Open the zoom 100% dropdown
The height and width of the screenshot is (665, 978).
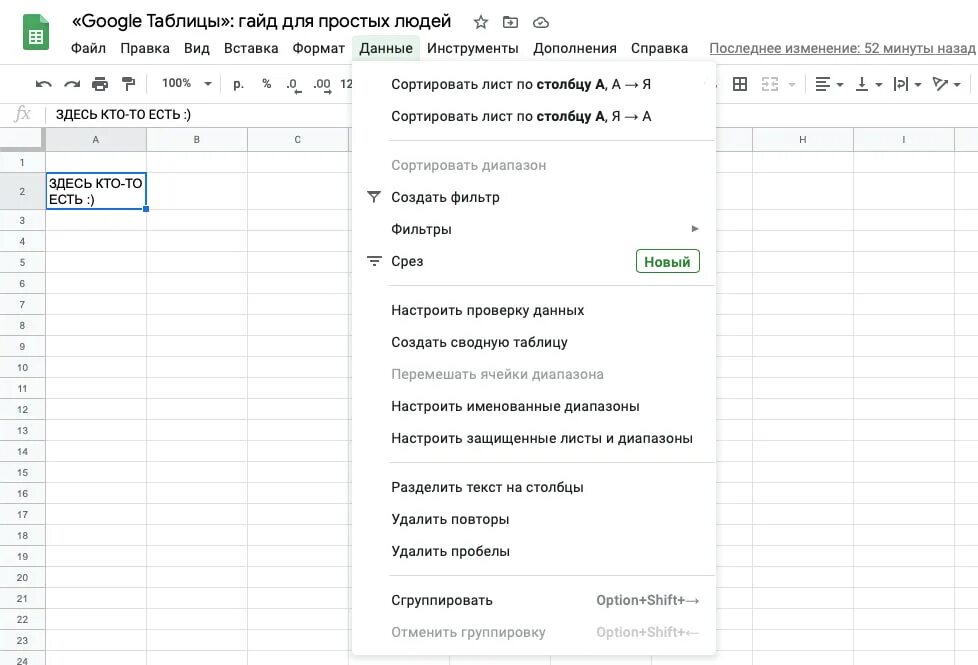pos(186,84)
